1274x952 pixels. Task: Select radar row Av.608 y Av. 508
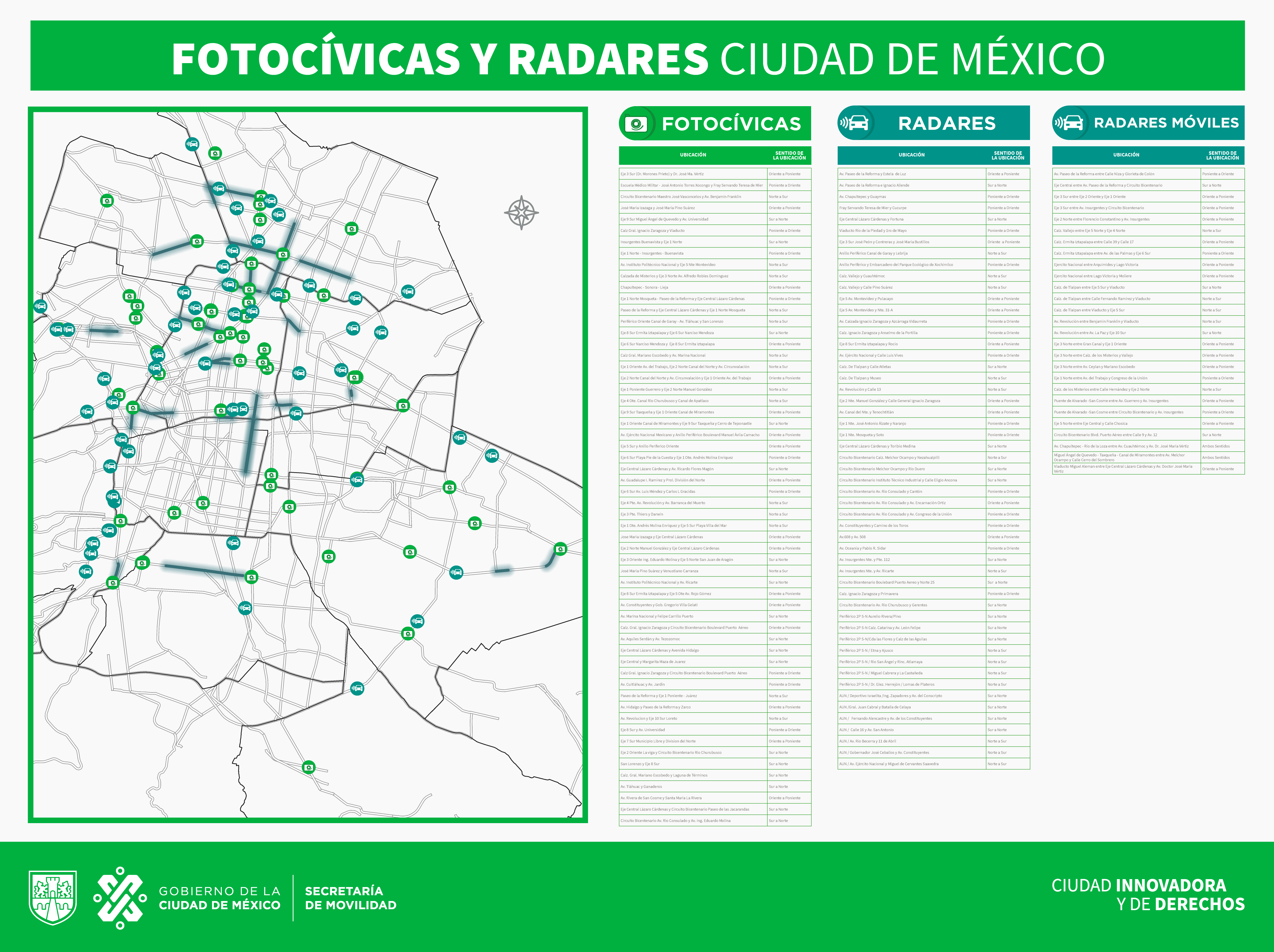(x=934, y=537)
